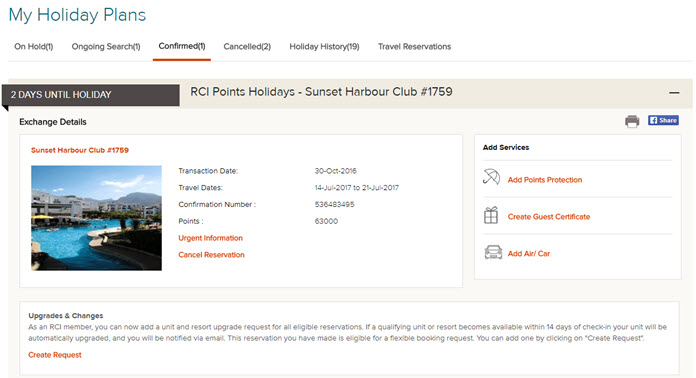Collapse the holiday section with minus icon
Screen dimensions: 696x378
point(674,93)
